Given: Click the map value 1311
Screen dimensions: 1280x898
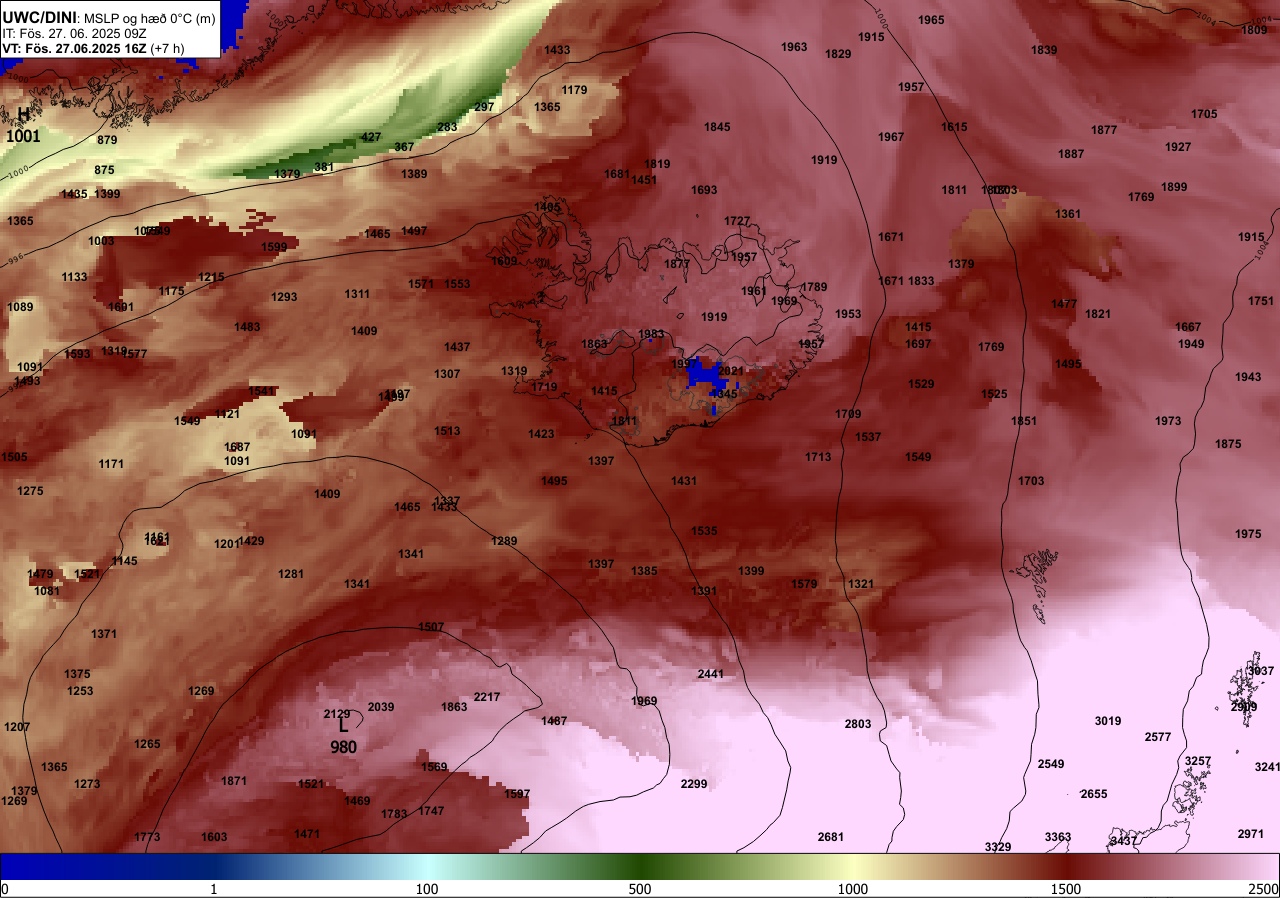Looking at the screenshot, I should pyautogui.click(x=357, y=294).
